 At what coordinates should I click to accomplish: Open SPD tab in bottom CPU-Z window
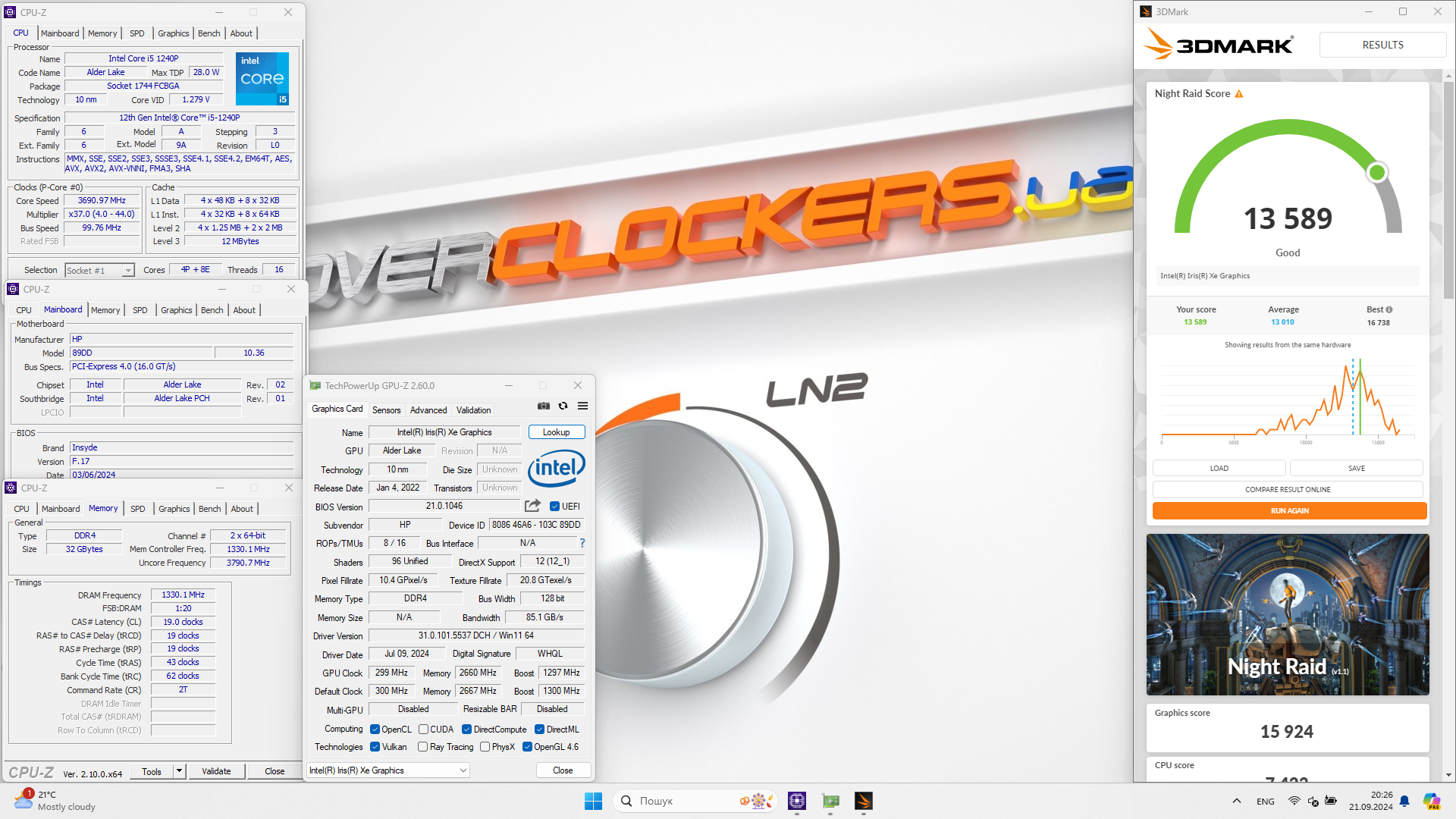click(x=138, y=509)
